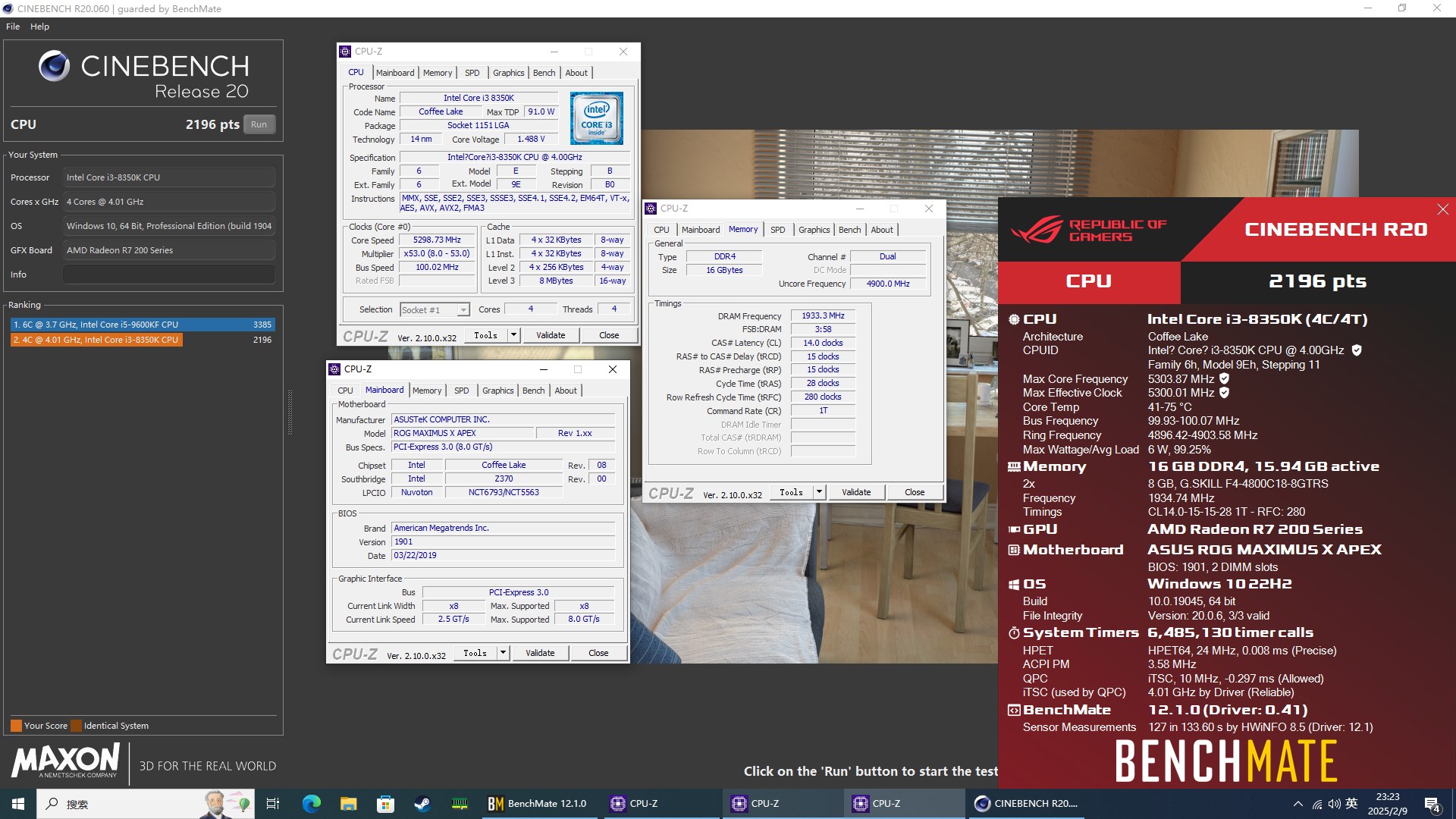Switch to SPD tab in CPU-Z CPU window

(x=472, y=73)
